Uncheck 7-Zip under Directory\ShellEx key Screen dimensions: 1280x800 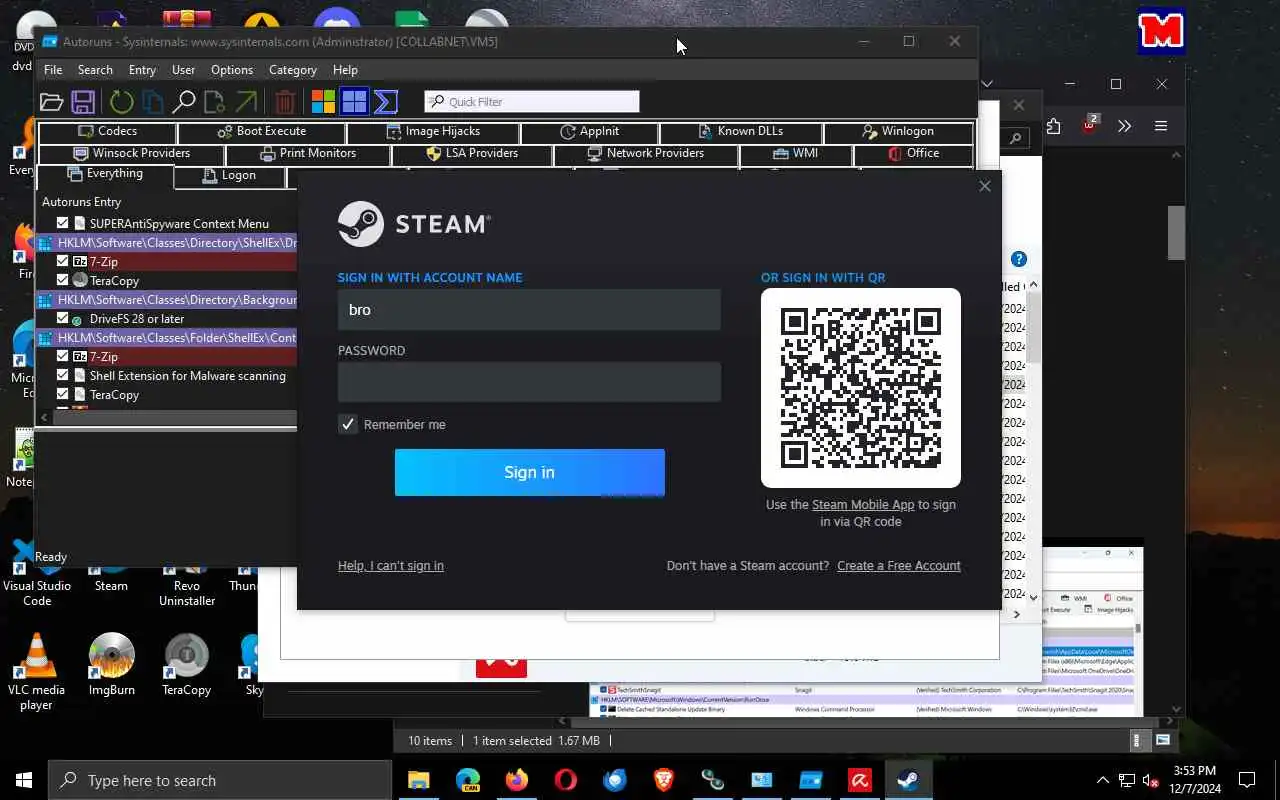click(x=63, y=261)
